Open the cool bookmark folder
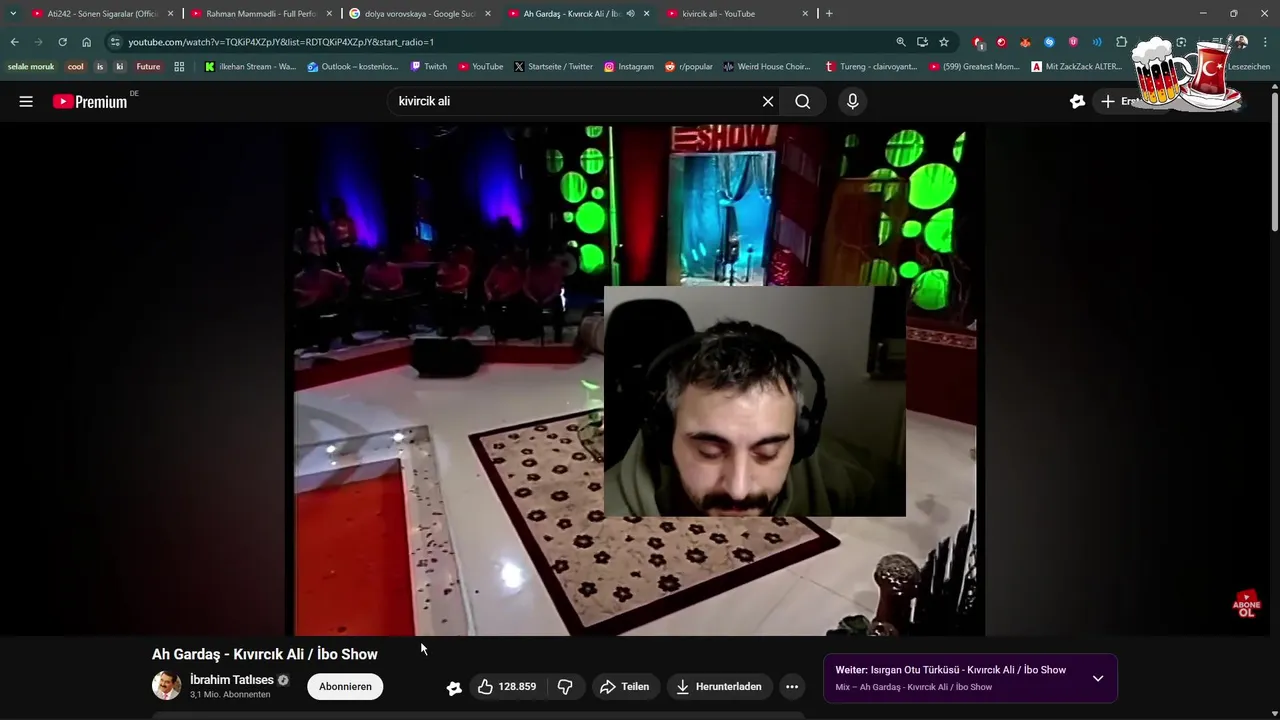The image size is (1280, 720). pos(76,67)
